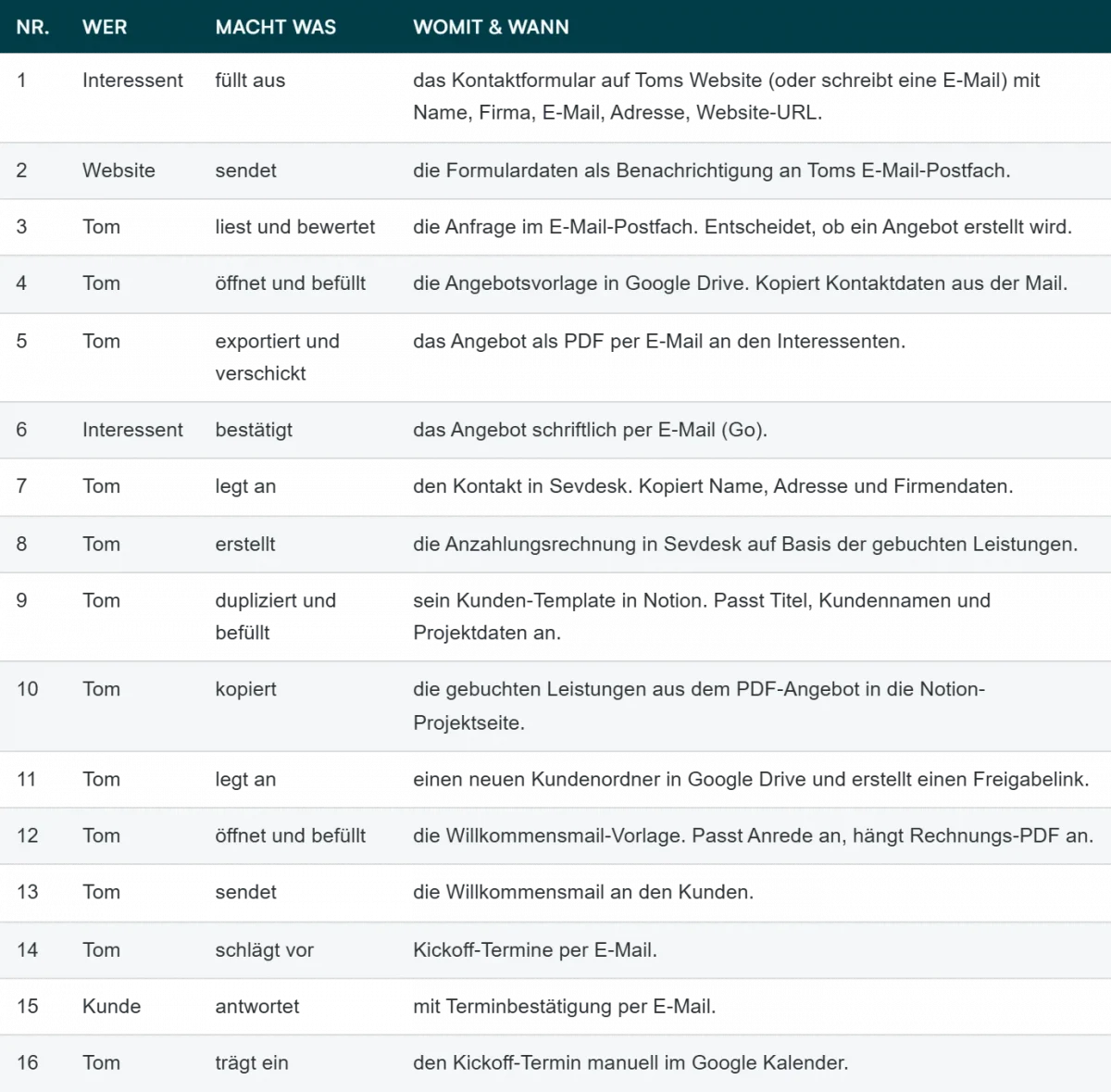This screenshot has height=1092, width=1111.
Task: Click the 'neuen Kundenordner in Google Drive' description
Action: (751, 780)
